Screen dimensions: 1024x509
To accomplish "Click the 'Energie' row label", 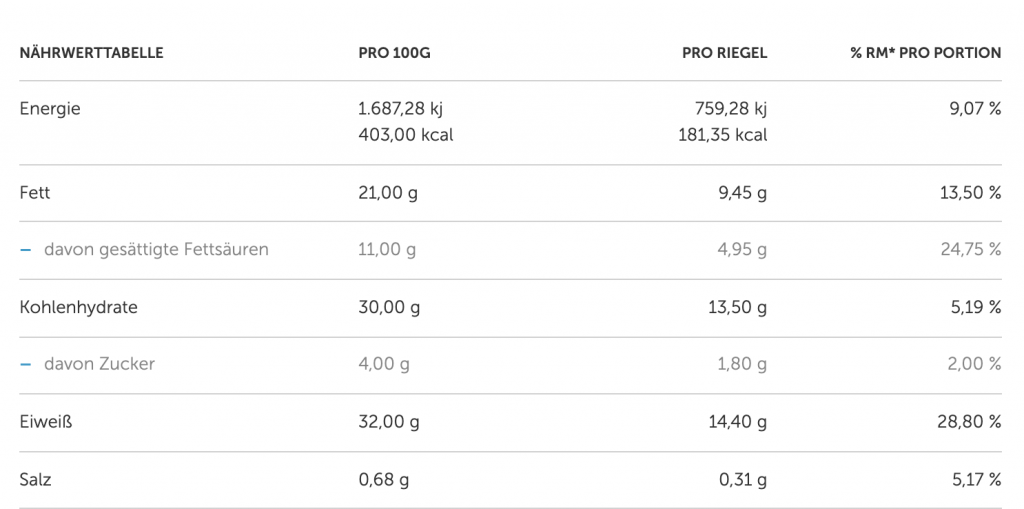I will (x=50, y=109).
